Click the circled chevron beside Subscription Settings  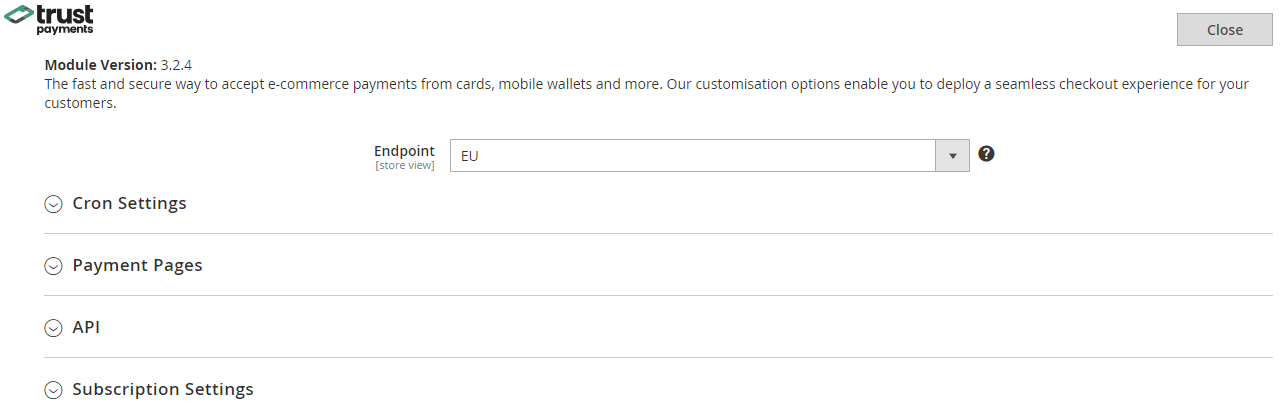point(54,390)
